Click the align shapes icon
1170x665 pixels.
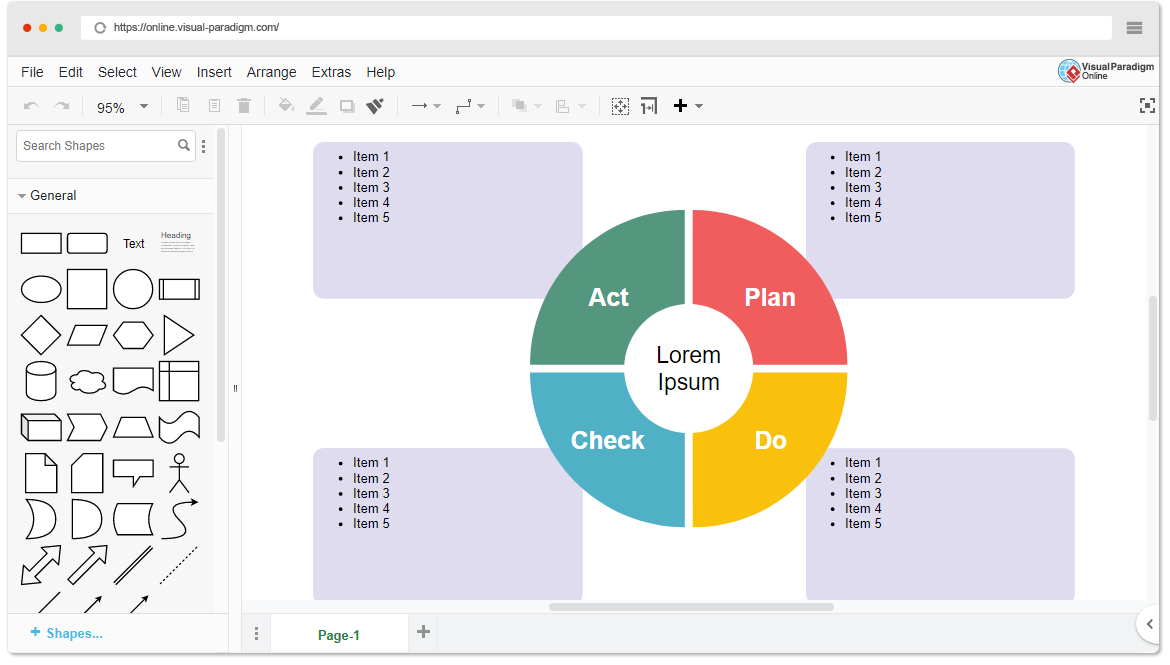pos(563,106)
